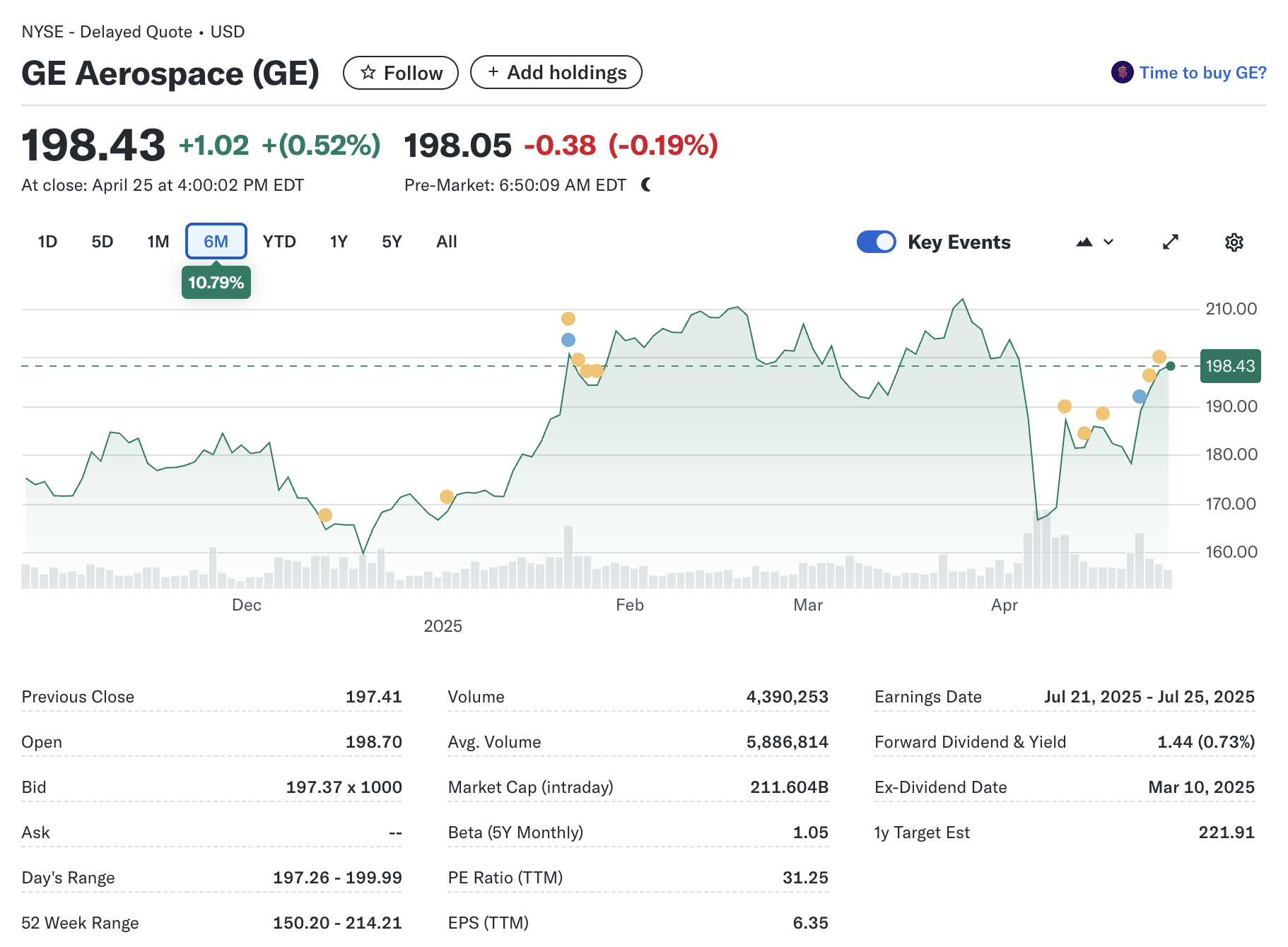Click 1y Target Est value 221.91
The height and width of the screenshot is (947, 1288).
1226,833
